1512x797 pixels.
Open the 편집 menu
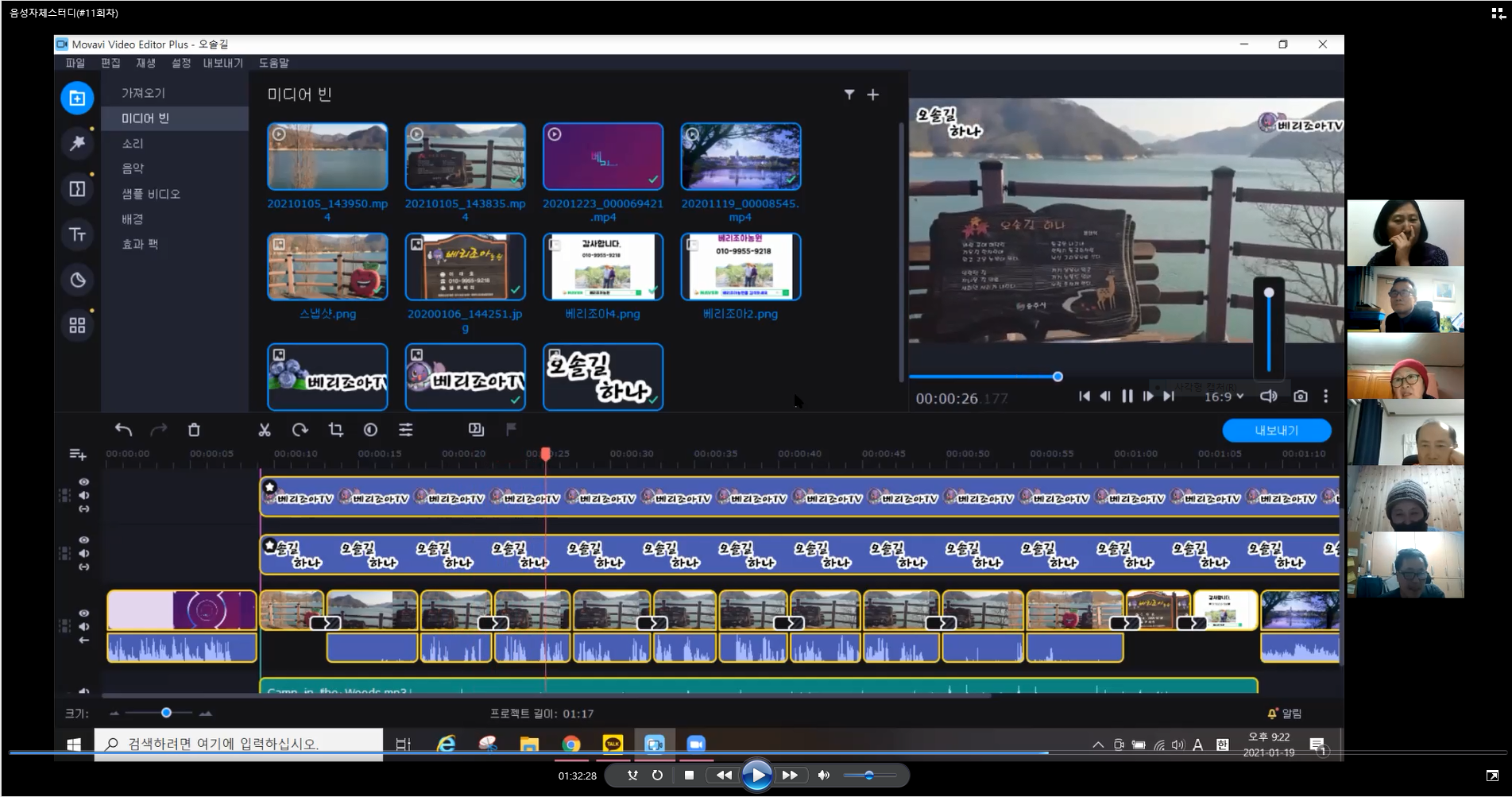tap(110, 63)
